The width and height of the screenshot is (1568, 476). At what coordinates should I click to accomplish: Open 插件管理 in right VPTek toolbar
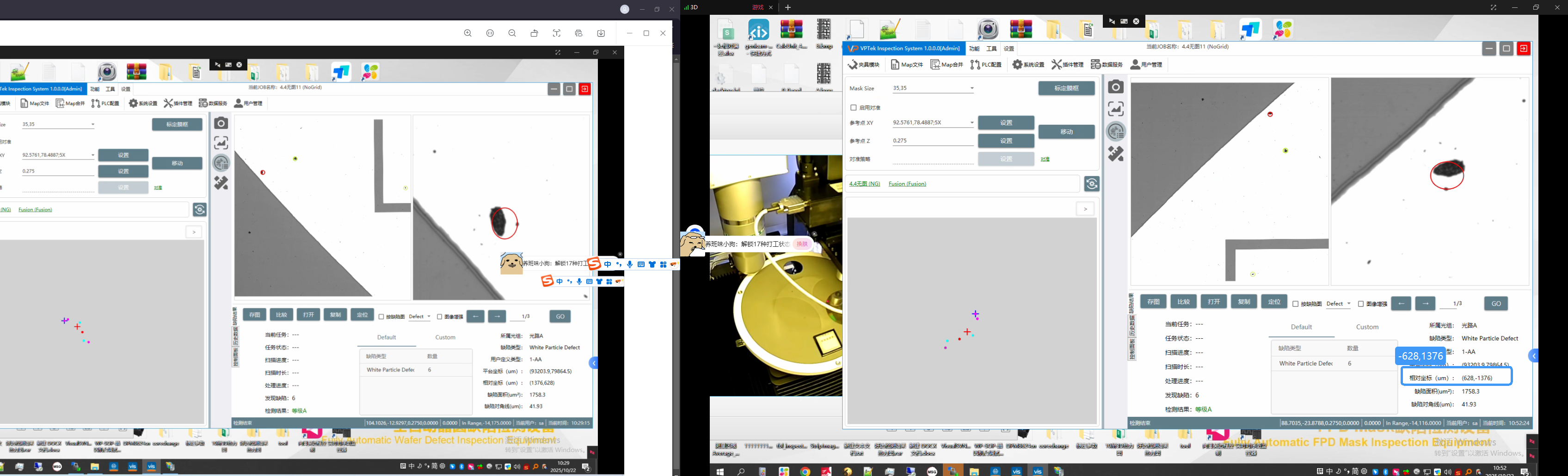pos(1067,65)
